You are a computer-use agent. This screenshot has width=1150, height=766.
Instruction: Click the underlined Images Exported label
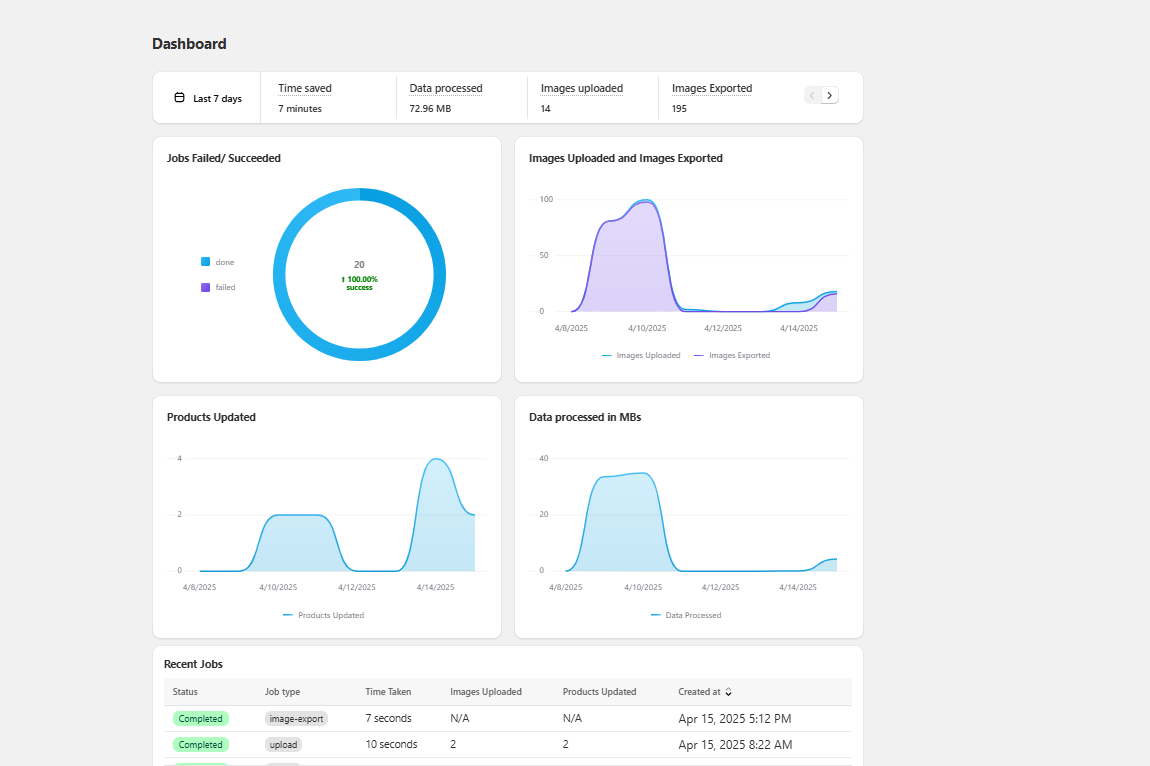click(x=711, y=88)
